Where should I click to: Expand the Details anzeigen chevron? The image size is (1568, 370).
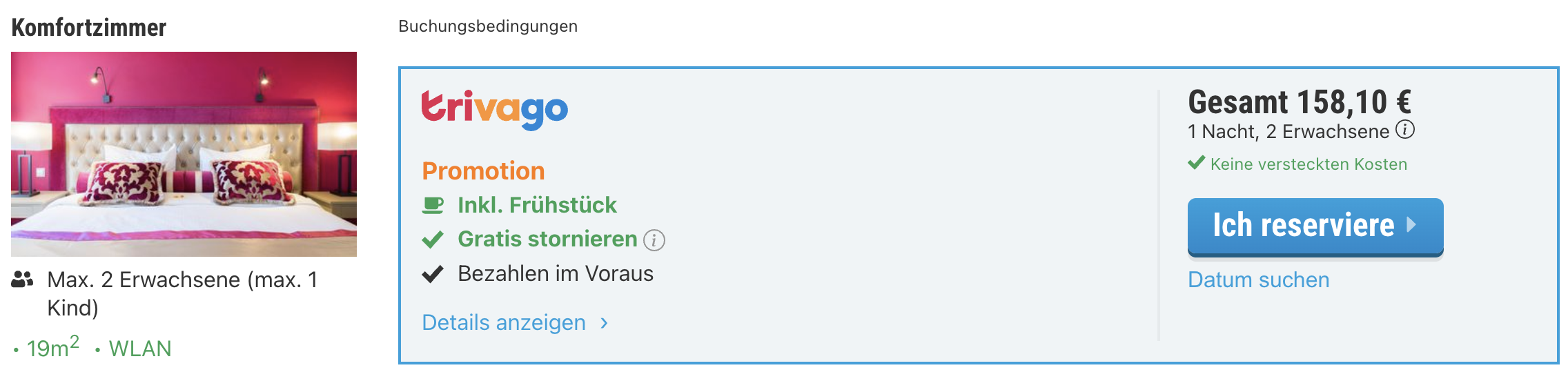tap(605, 323)
